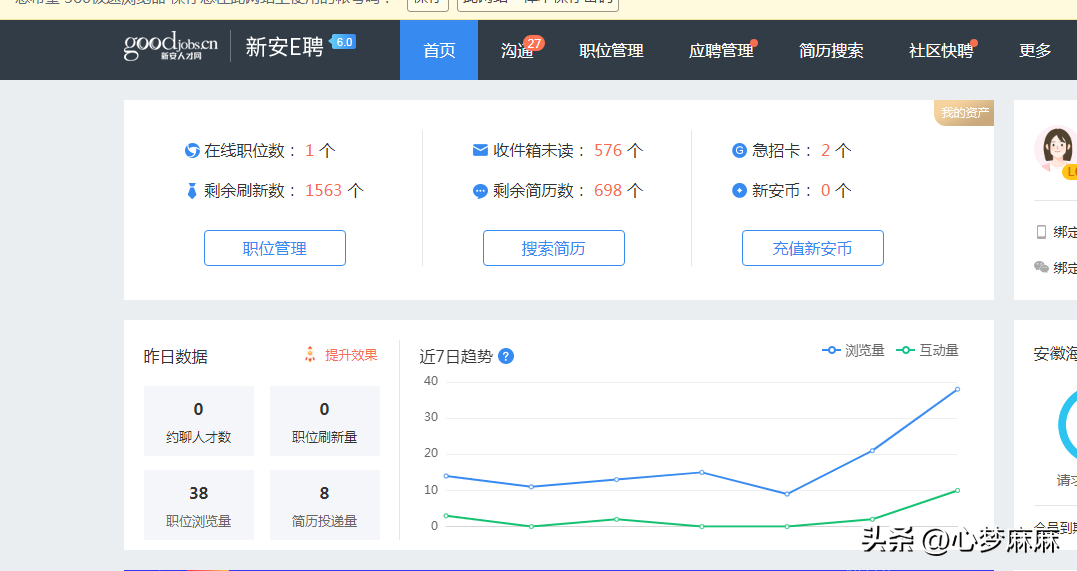The width and height of the screenshot is (1077, 571).
Task: Click the remaining refresh value 1563
Action: tap(324, 190)
